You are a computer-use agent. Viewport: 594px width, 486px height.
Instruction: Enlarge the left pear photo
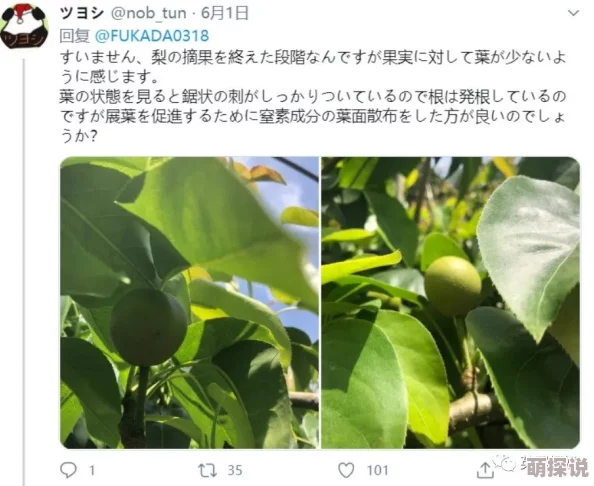coord(189,302)
